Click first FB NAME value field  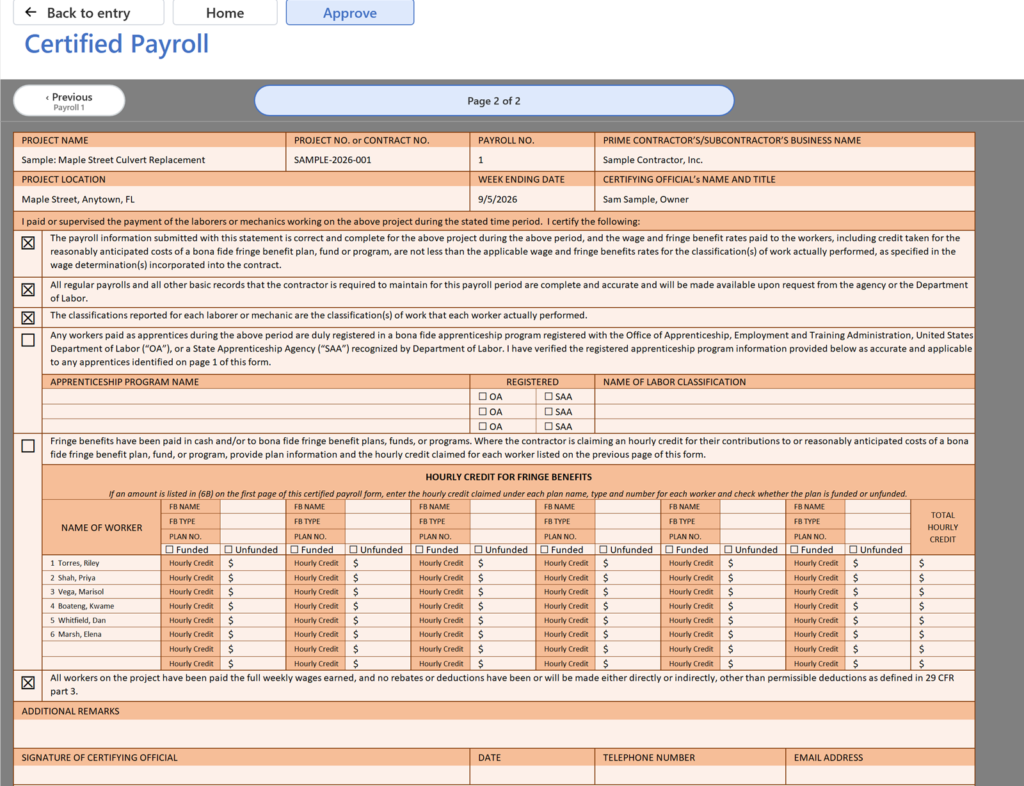click(x=253, y=507)
